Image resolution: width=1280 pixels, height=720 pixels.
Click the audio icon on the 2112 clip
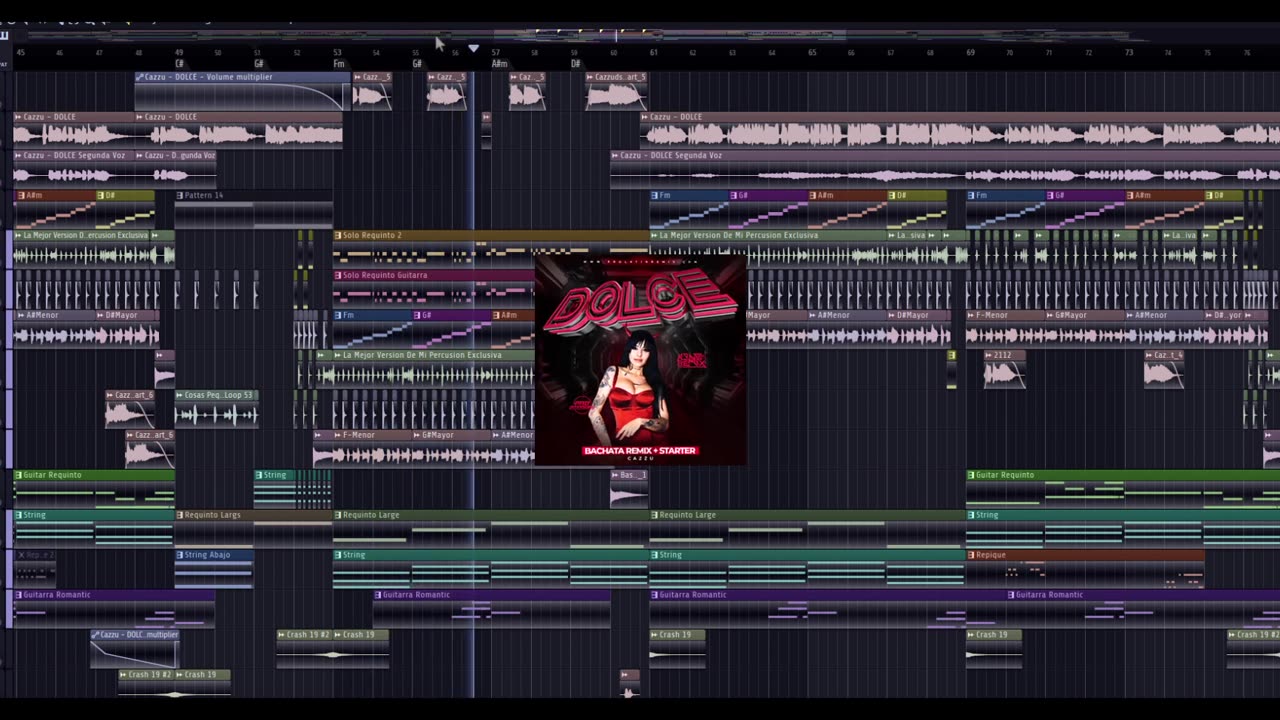click(989, 355)
